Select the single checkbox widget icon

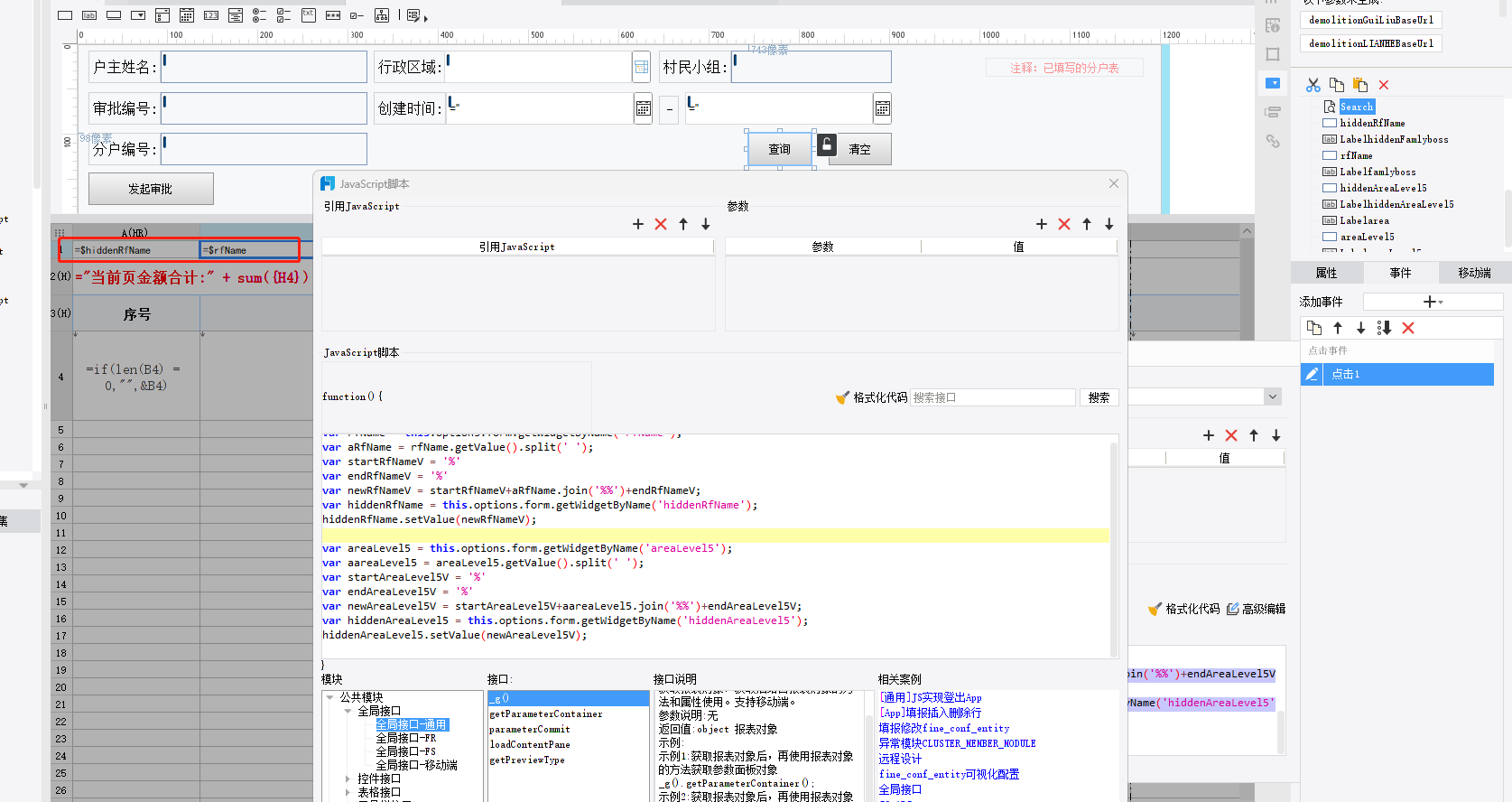coord(357,15)
